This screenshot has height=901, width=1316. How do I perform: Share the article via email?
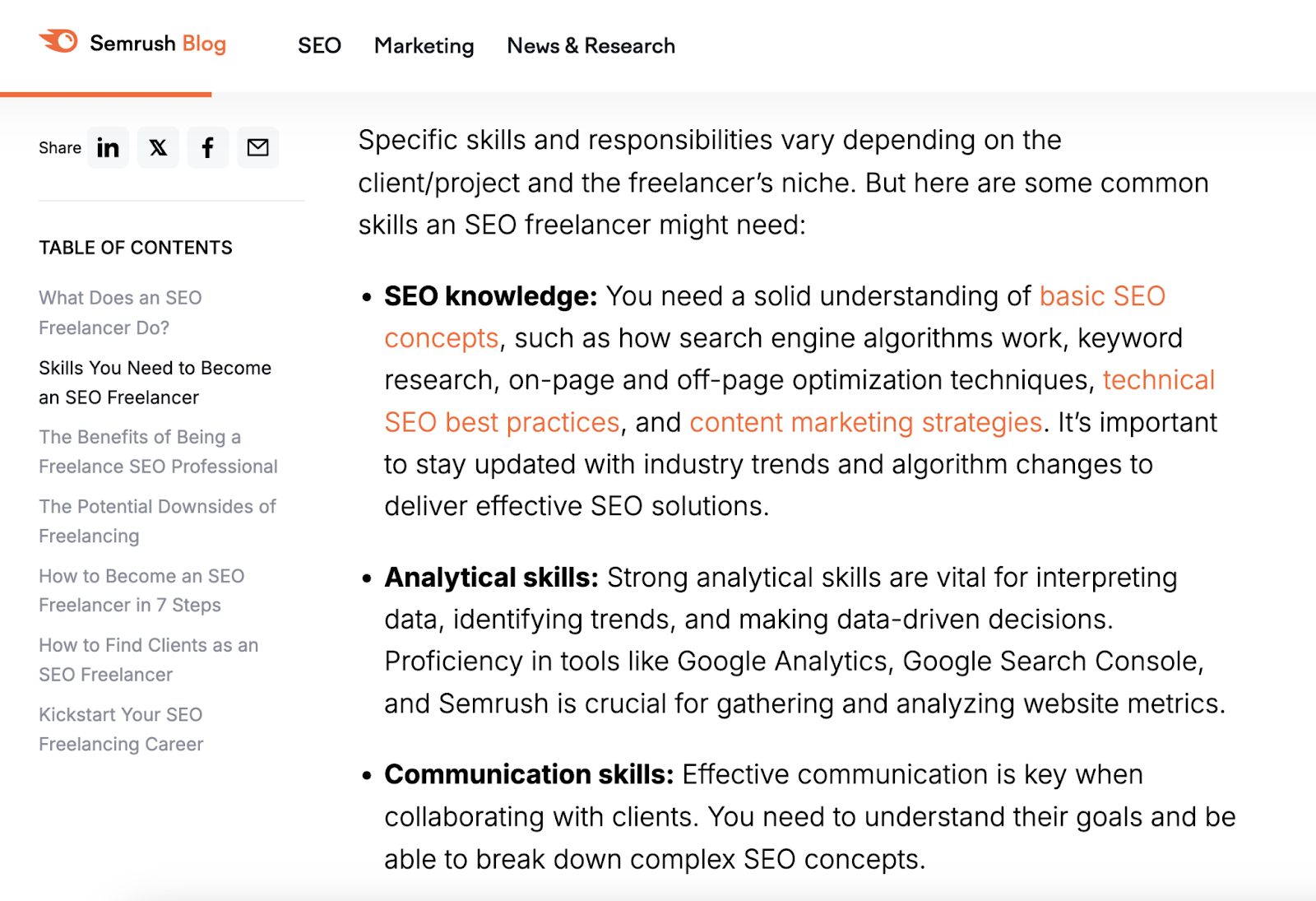[257, 147]
